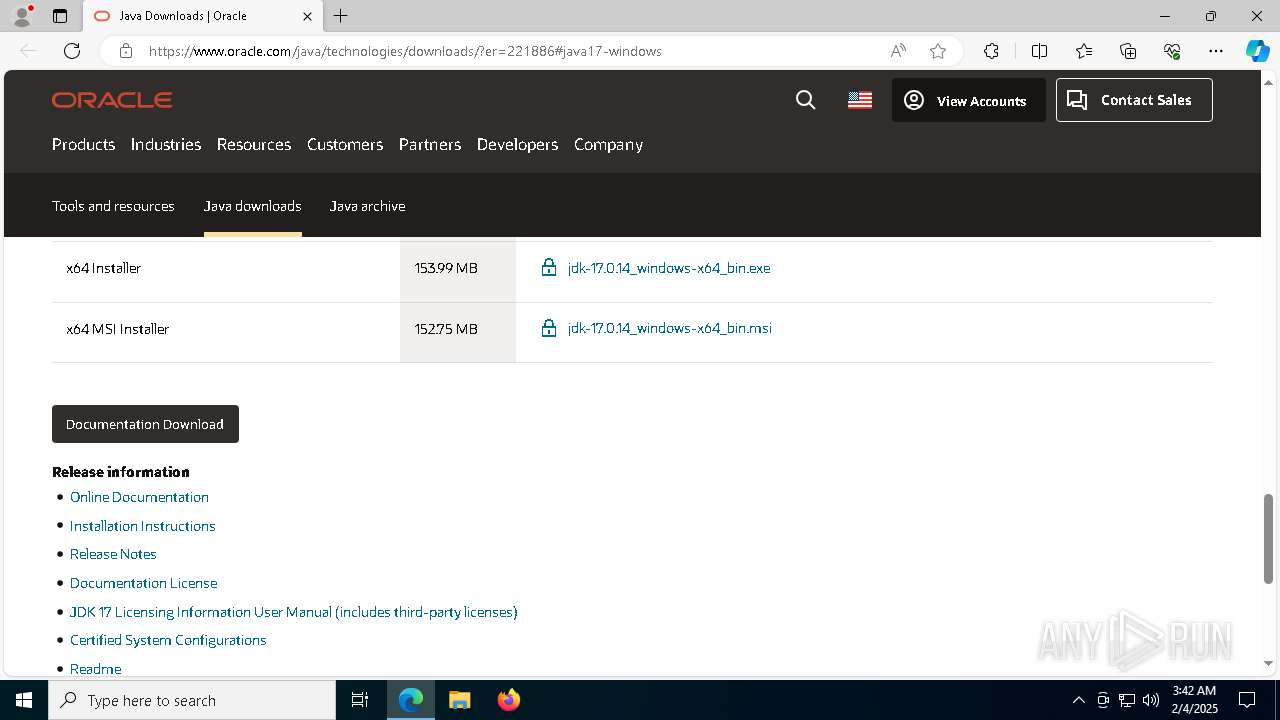
Task: Open the tab actions menu icon
Action: click(60, 16)
